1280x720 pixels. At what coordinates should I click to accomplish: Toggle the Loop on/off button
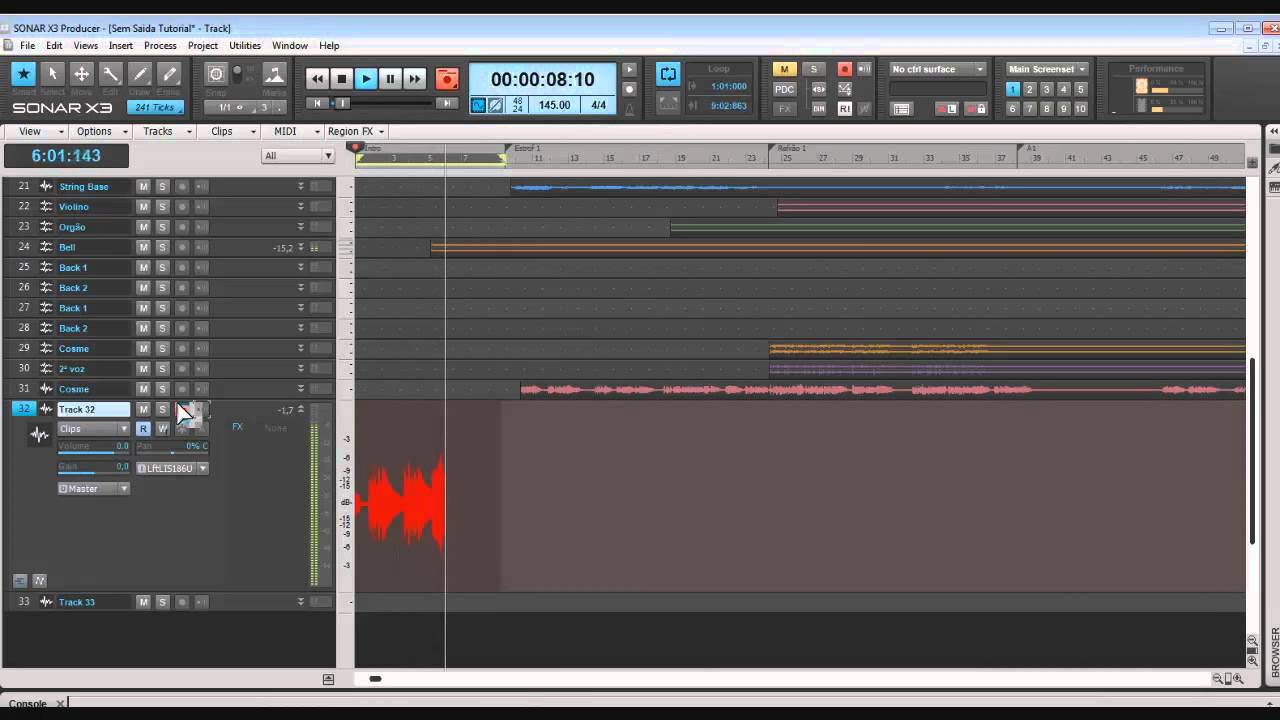(668, 73)
